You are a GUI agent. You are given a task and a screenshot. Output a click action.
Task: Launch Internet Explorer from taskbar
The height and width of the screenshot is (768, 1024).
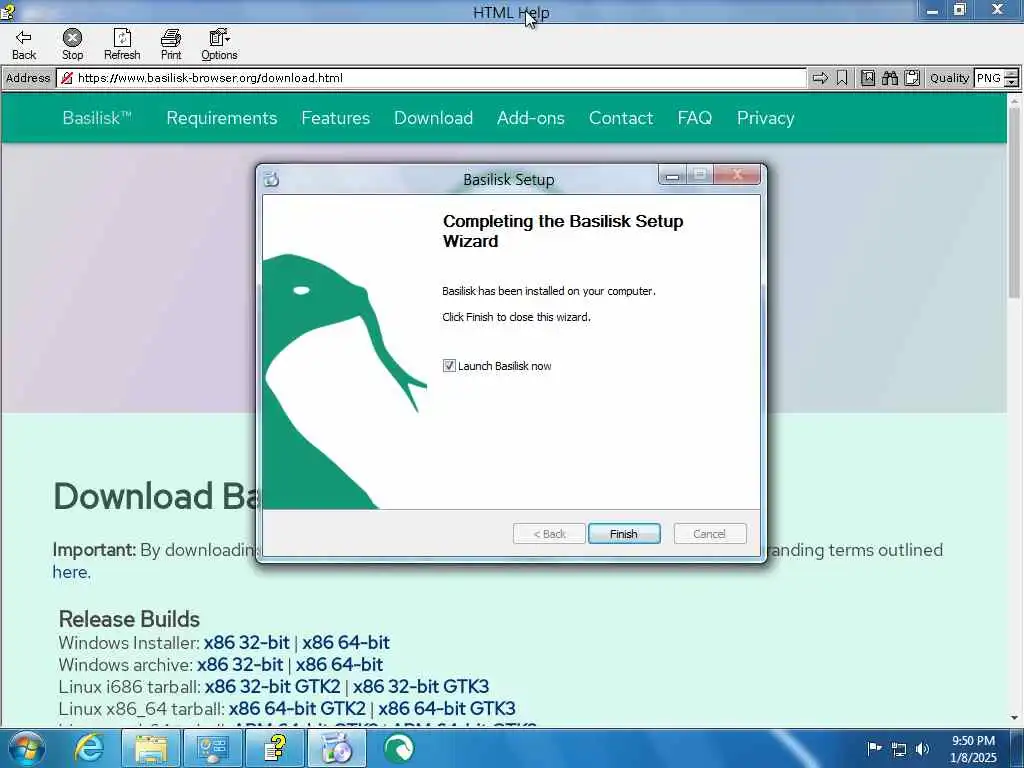(89, 748)
